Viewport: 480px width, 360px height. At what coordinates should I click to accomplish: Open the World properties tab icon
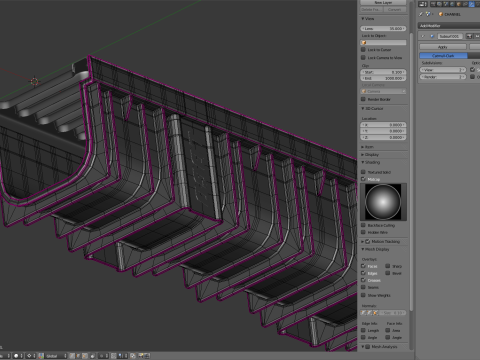(x=452, y=4)
